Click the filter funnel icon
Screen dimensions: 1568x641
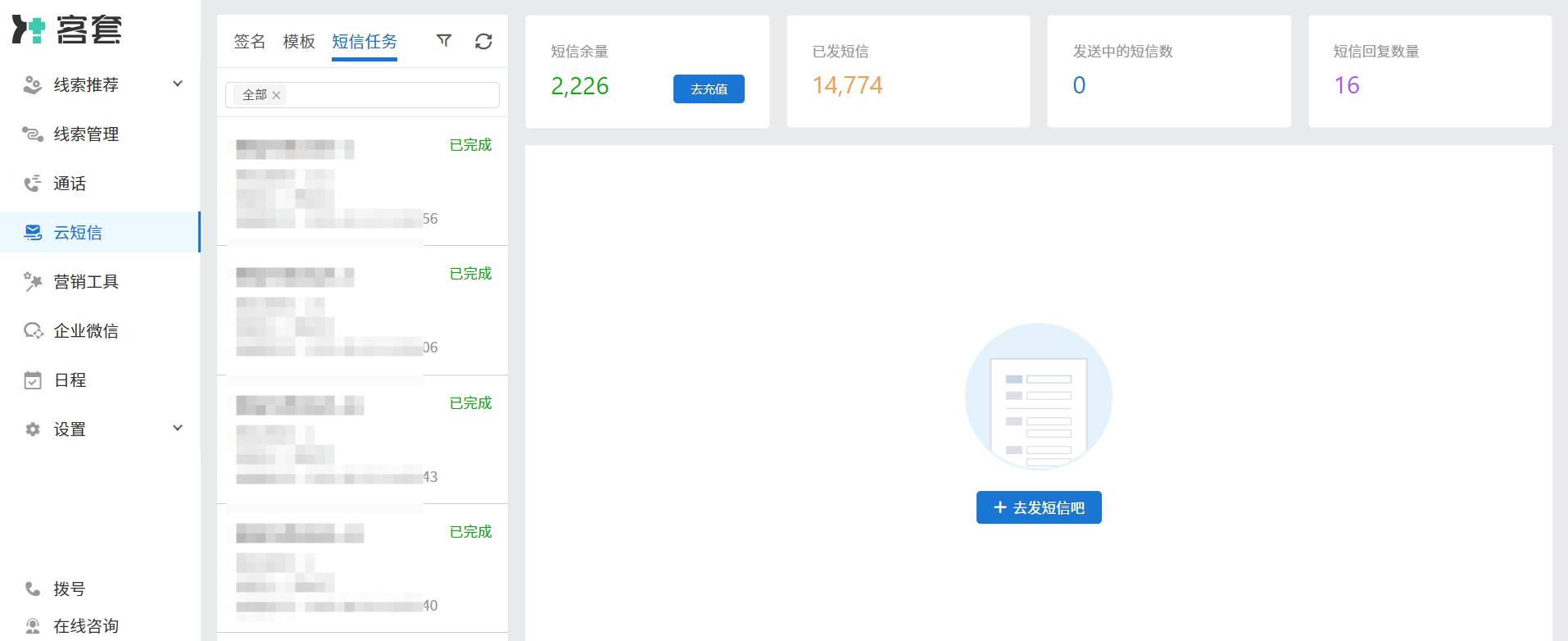pyautogui.click(x=444, y=41)
